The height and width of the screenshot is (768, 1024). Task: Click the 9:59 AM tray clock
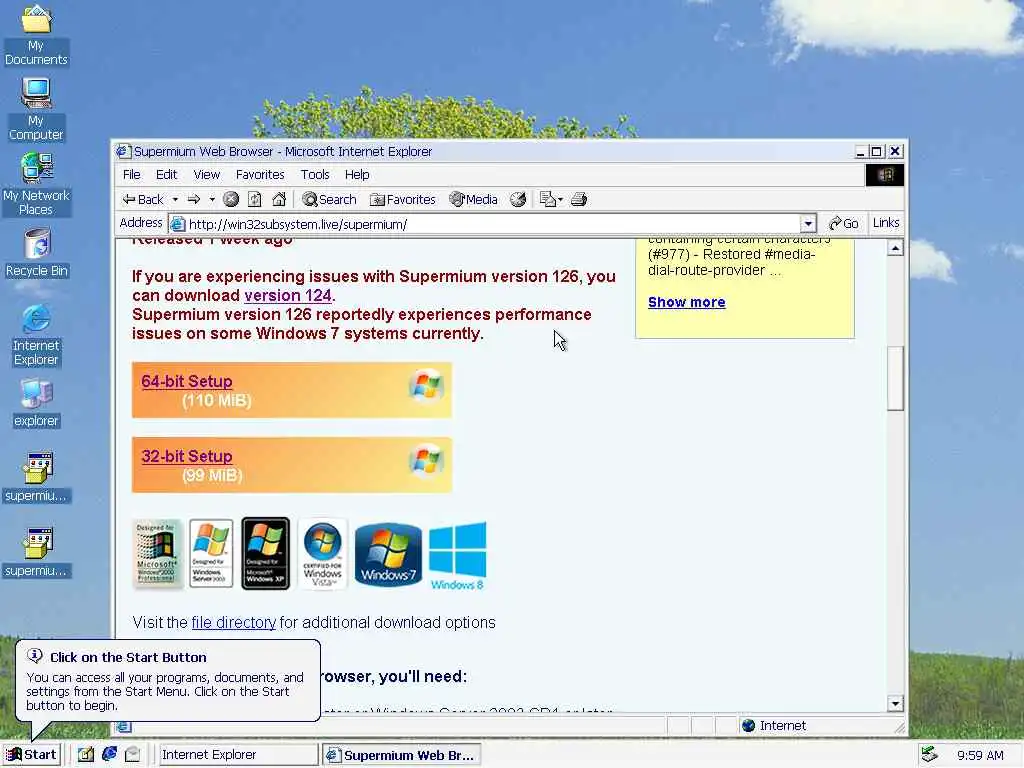click(980, 756)
